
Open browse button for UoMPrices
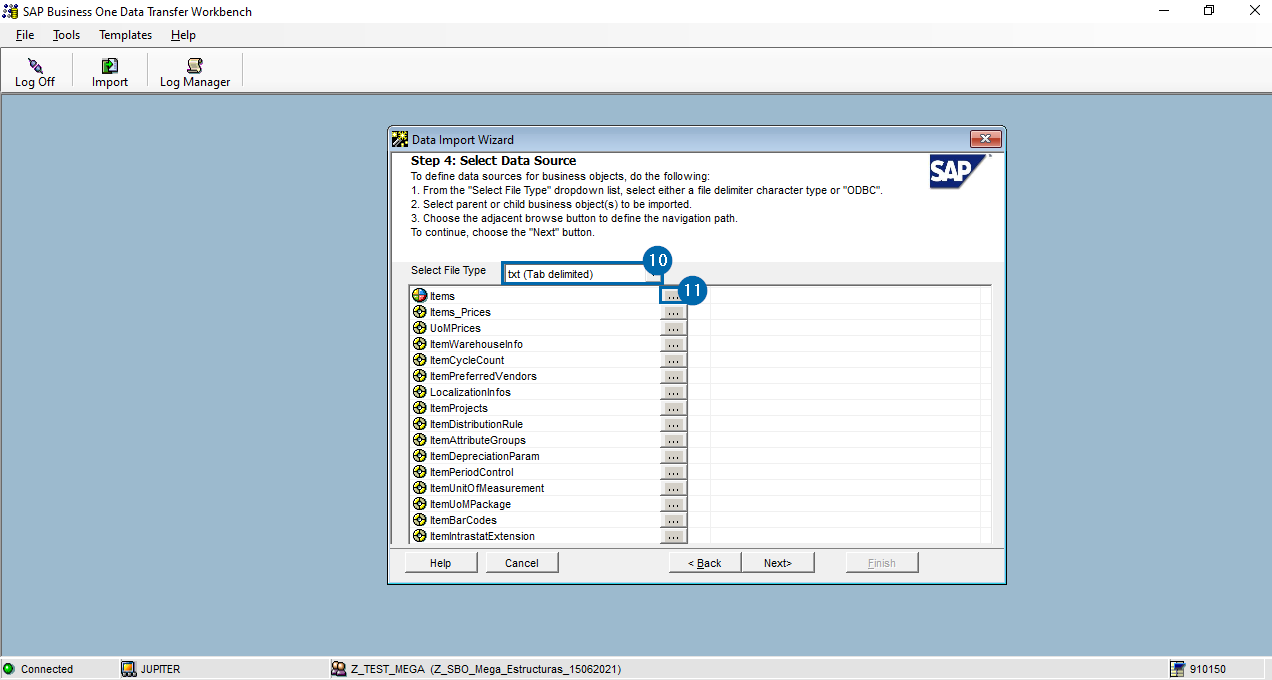673,328
